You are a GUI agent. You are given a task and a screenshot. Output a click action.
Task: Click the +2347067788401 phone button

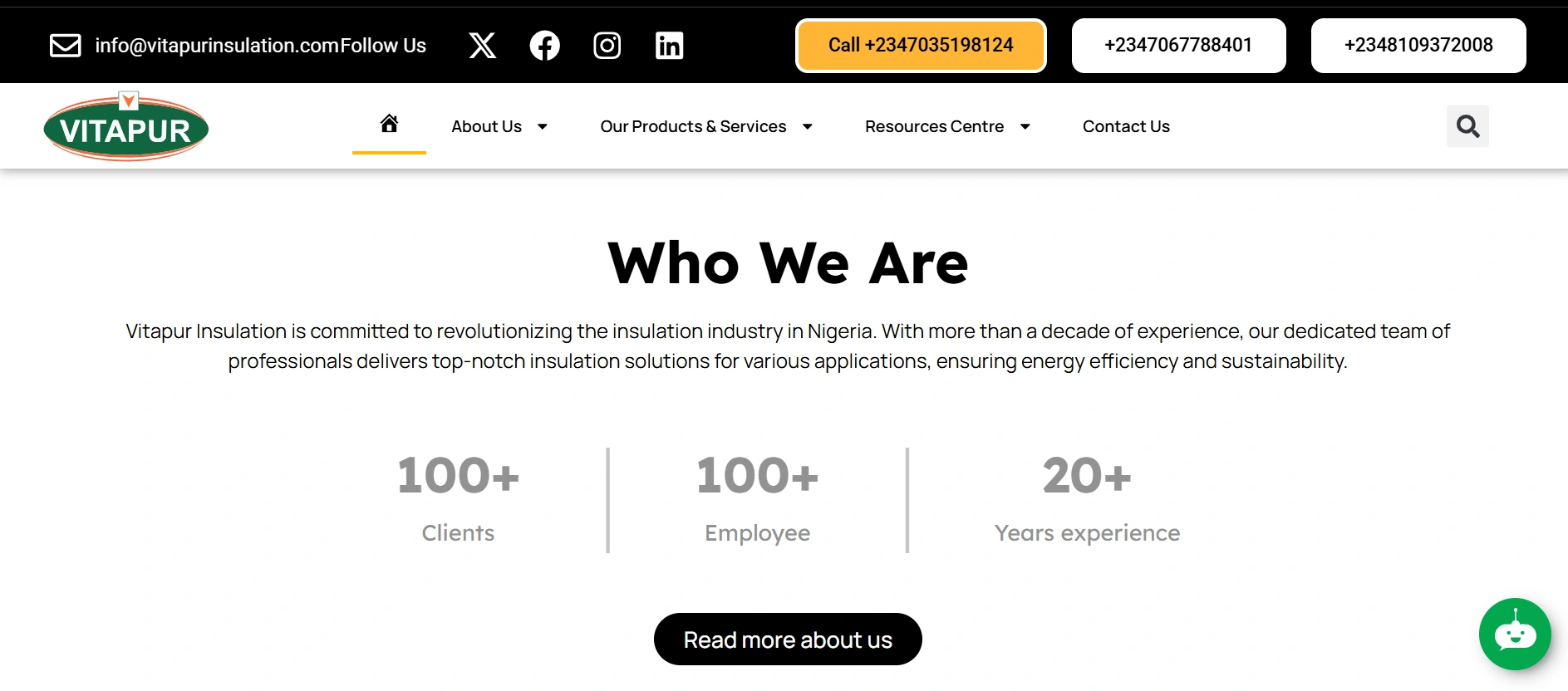1178,46
